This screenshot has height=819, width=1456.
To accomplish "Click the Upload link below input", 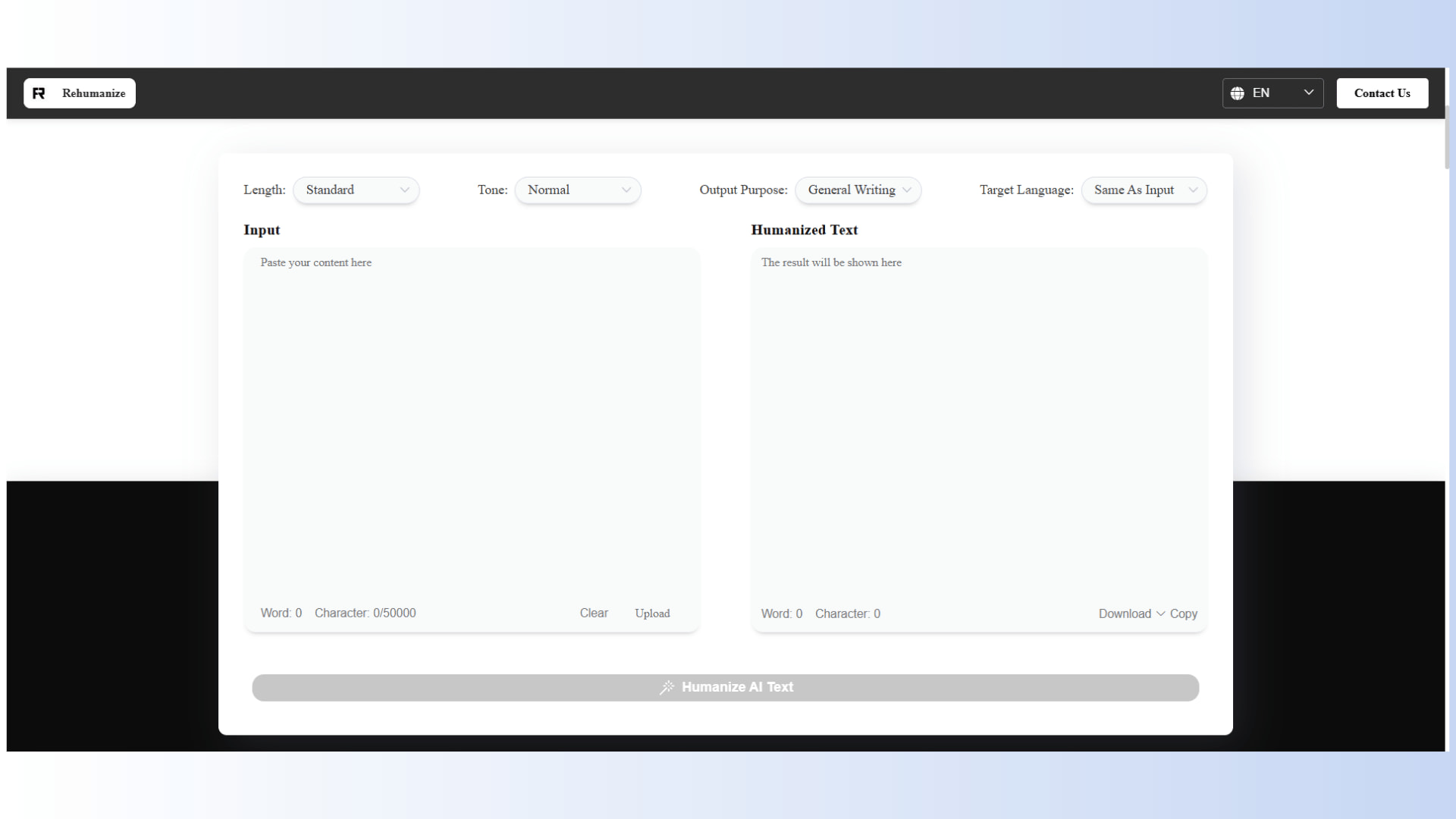I will tap(652, 613).
